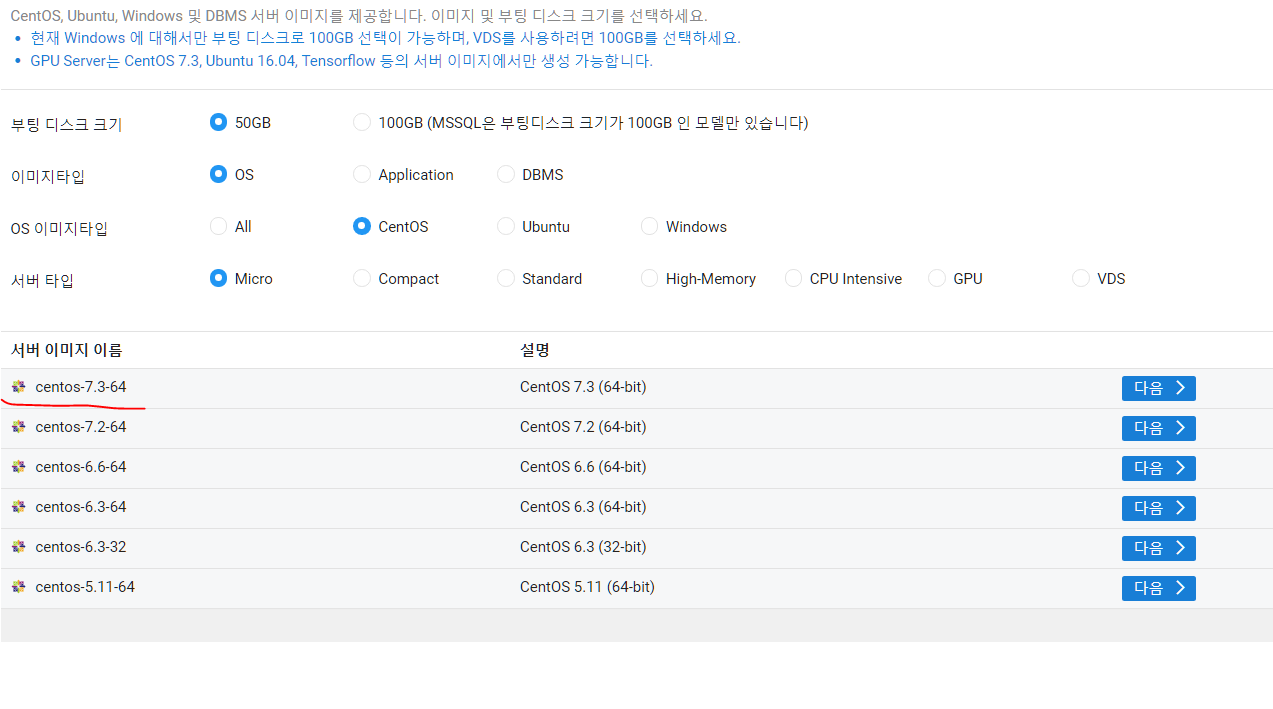The width and height of the screenshot is (1273, 709).
Task: Click the OS 이미지타입 label
Action: 59,229
